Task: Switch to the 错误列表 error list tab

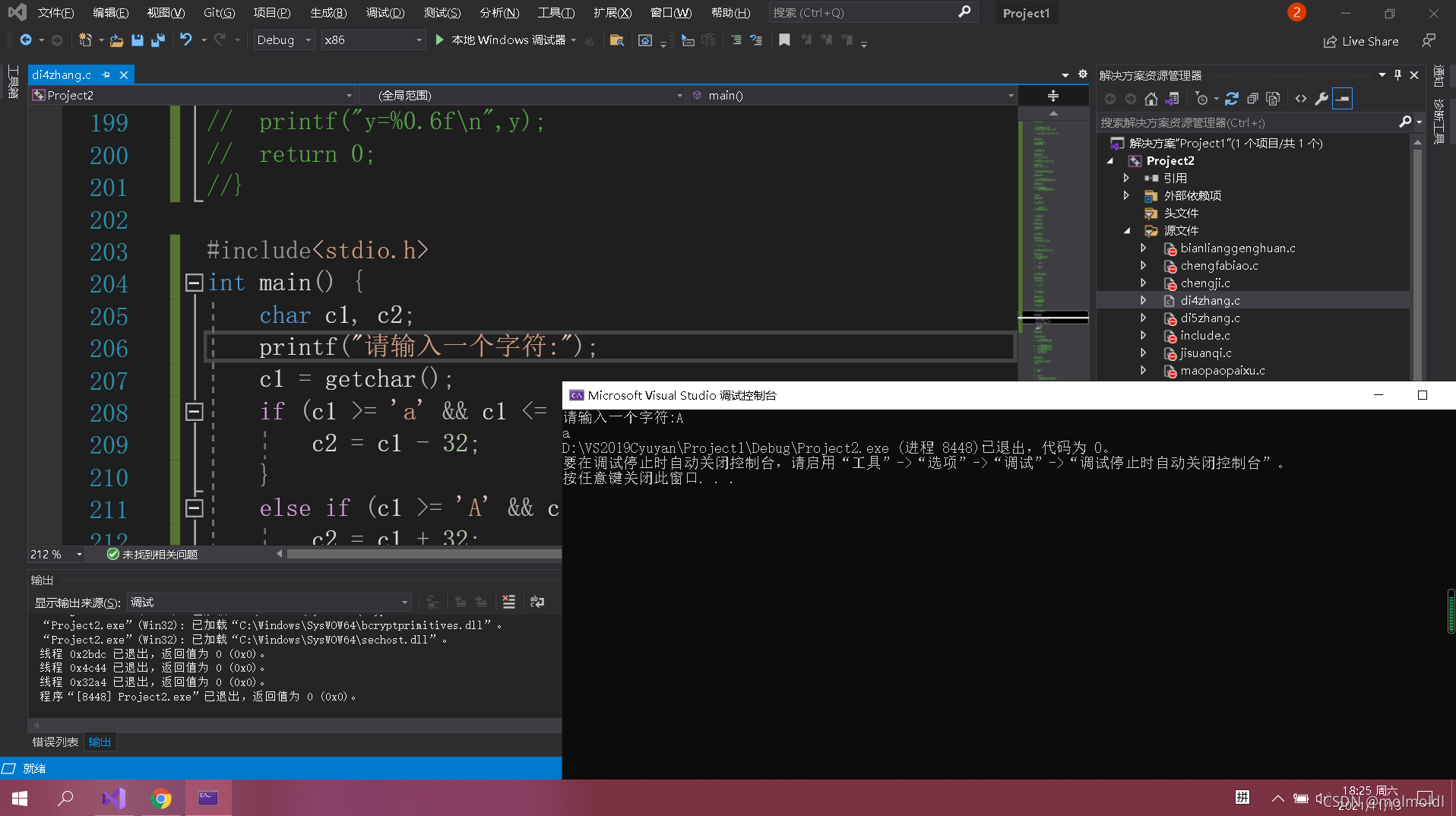Action: 55,742
